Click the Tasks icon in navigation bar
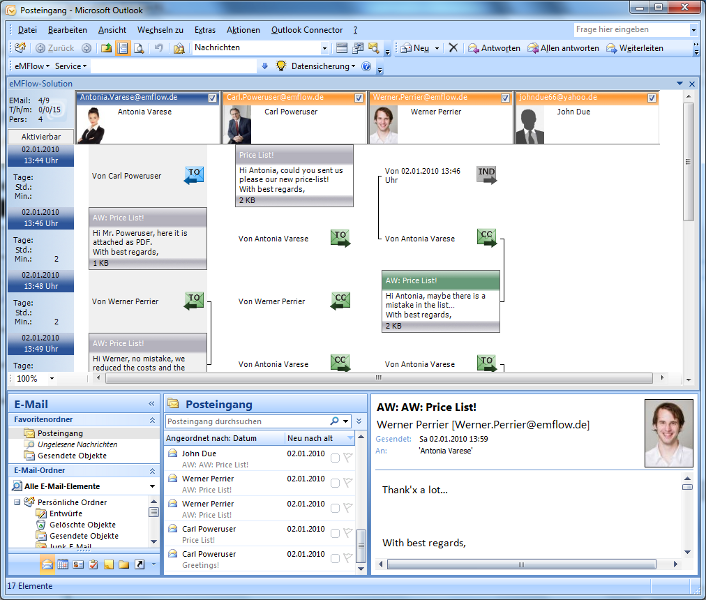The image size is (706, 600). (x=94, y=564)
